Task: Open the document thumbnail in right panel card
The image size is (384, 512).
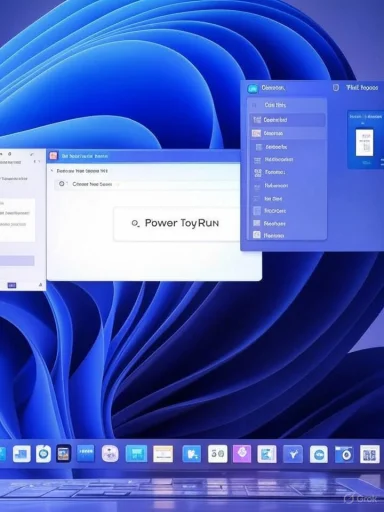Action: pyautogui.click(x=364, y=143)
